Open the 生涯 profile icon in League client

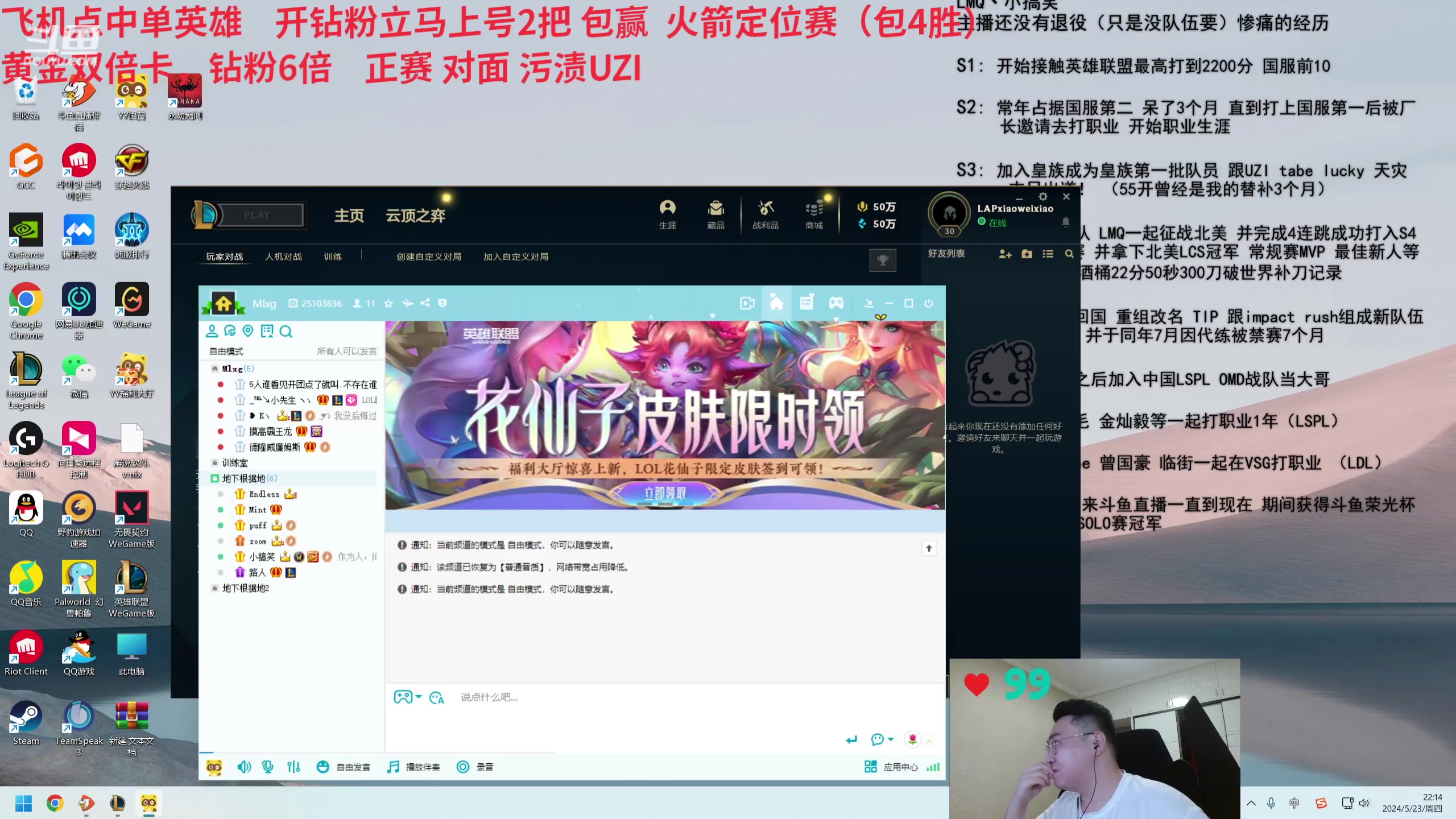(668, 214)
